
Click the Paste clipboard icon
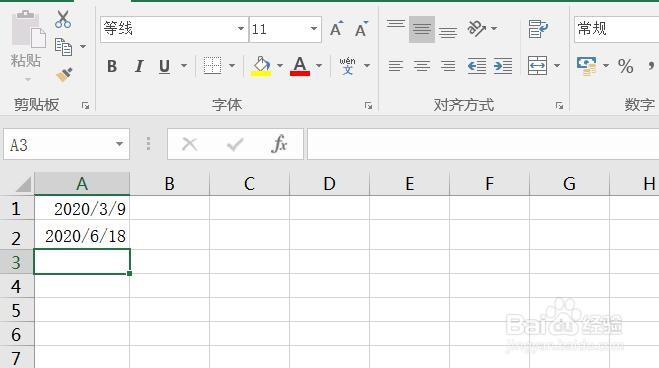coord(28,29)
